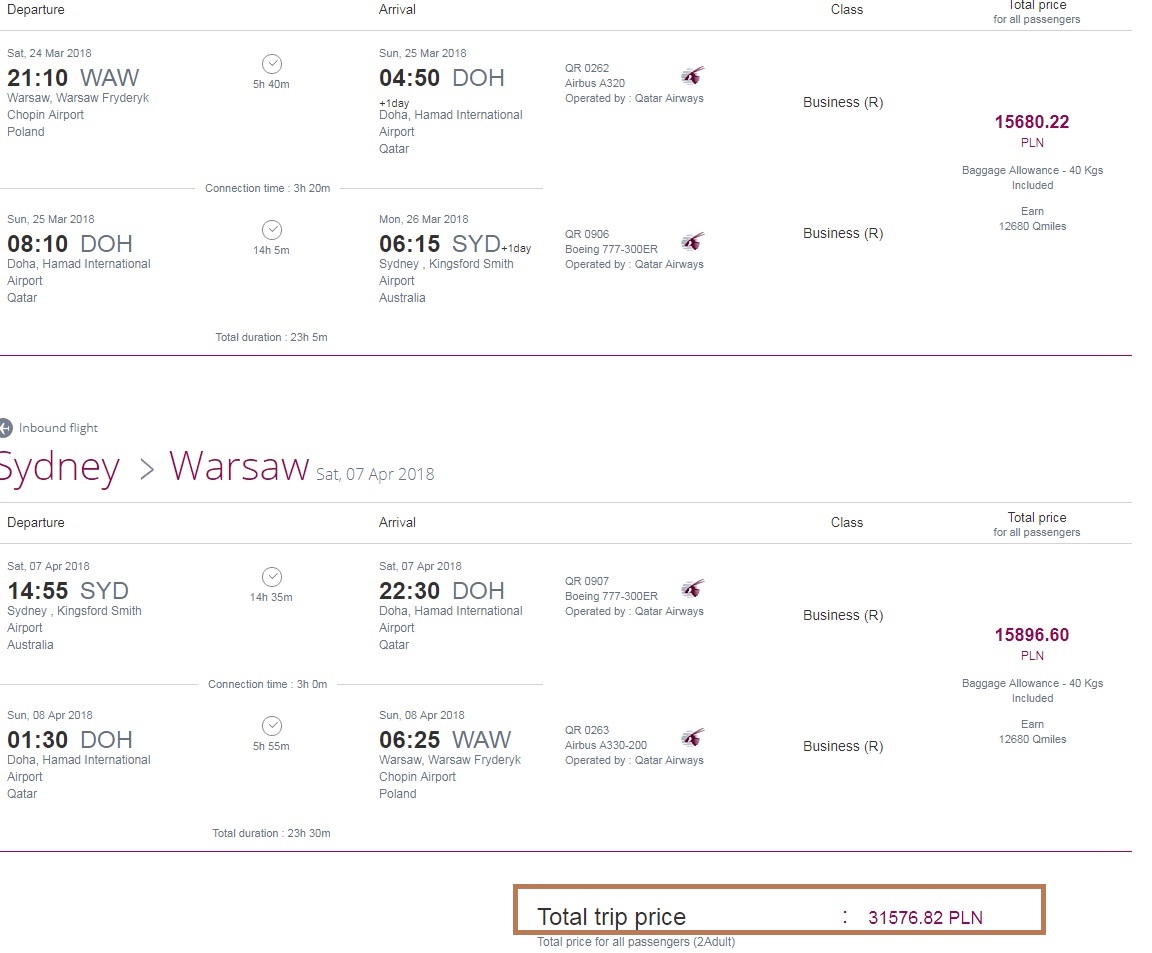
Task: Click the clock icon above 14h 5m duration
Action: (x=272, y=230)
